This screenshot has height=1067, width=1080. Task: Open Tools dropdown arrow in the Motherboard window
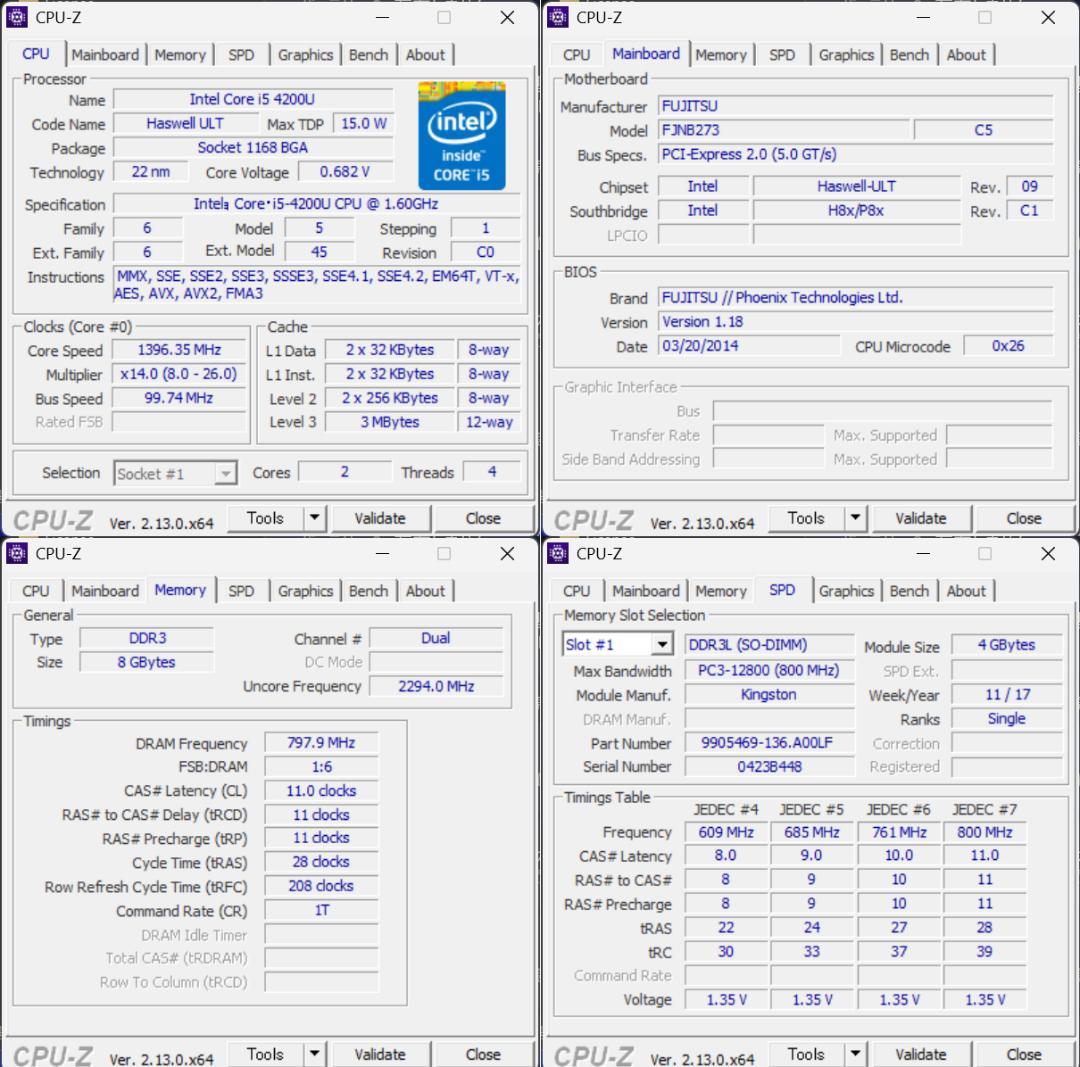pyautogui.click(x=855, y=517)
